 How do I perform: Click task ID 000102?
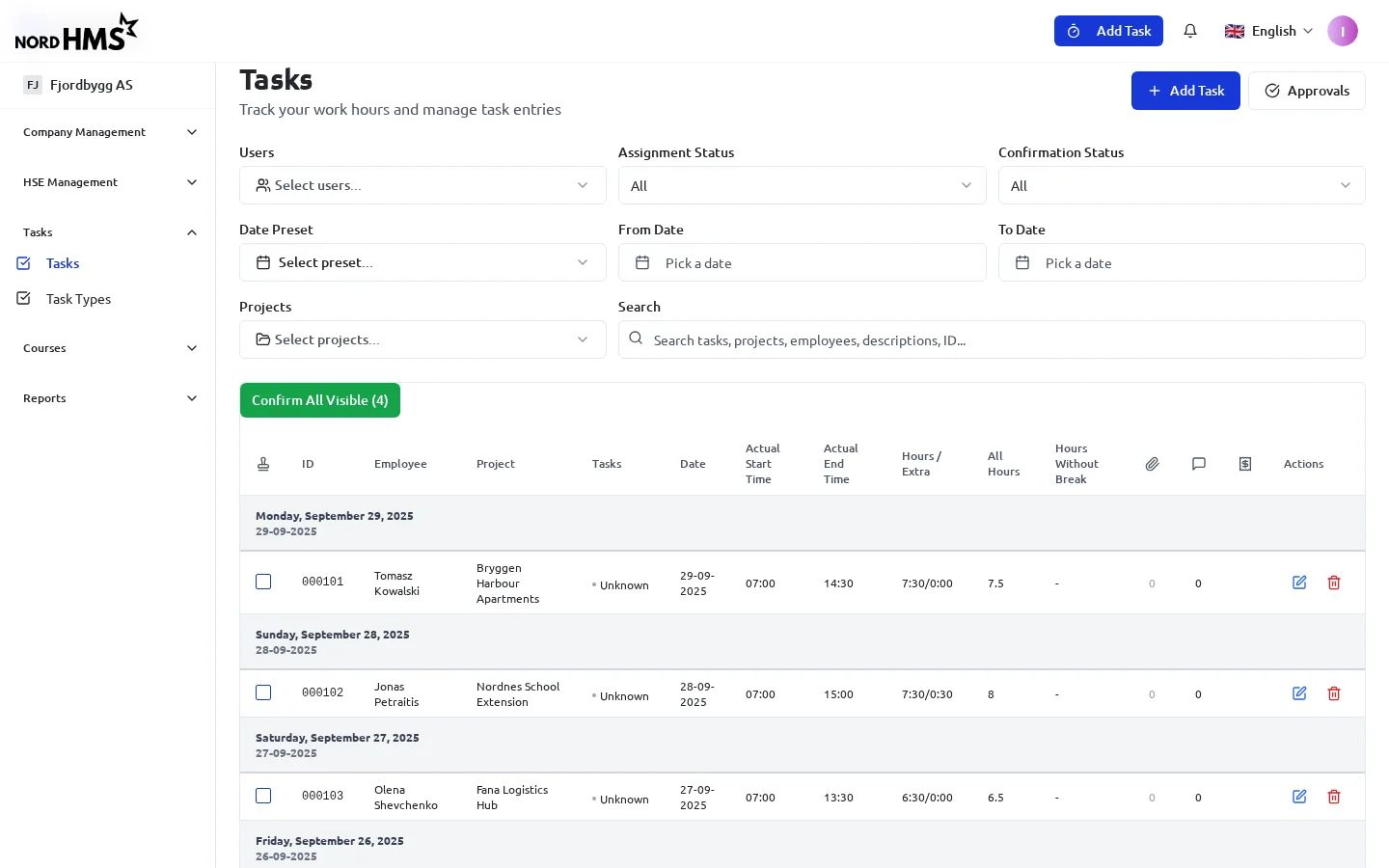click(x=322, y=692)
